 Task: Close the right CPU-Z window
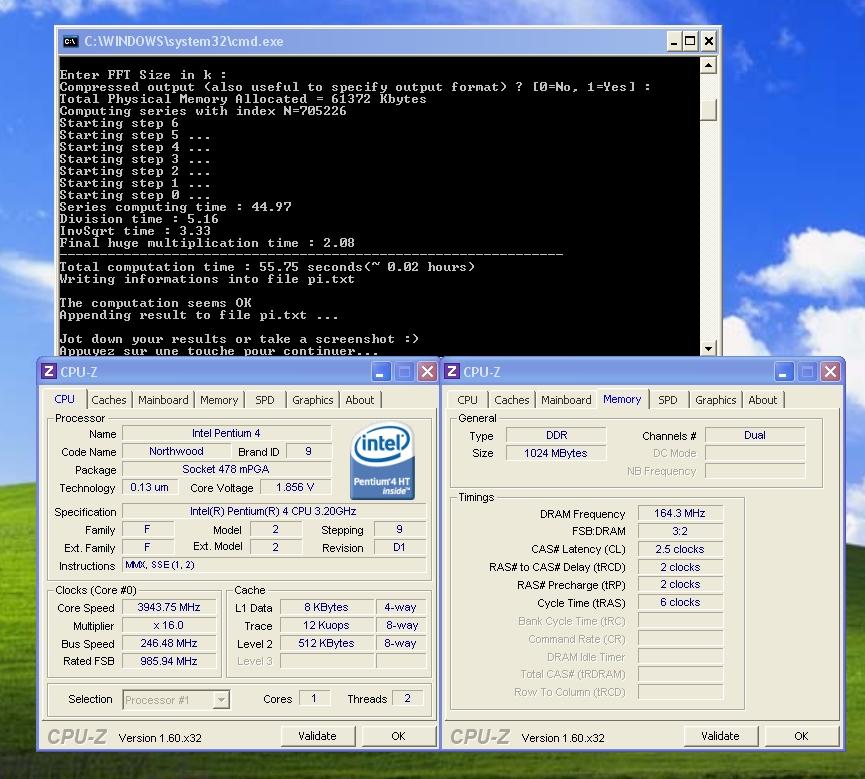tap(830, 372)
